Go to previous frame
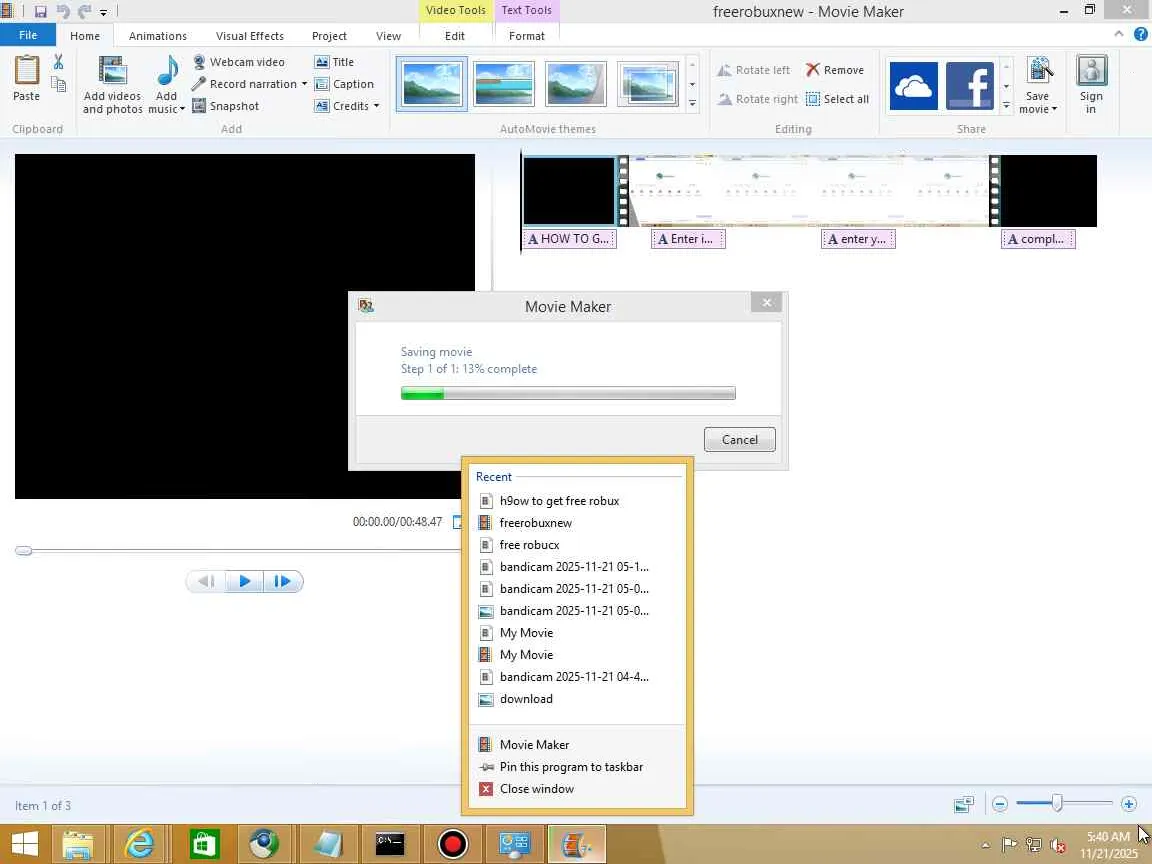The image size is (1152, 864). click(x=206, y=581)
